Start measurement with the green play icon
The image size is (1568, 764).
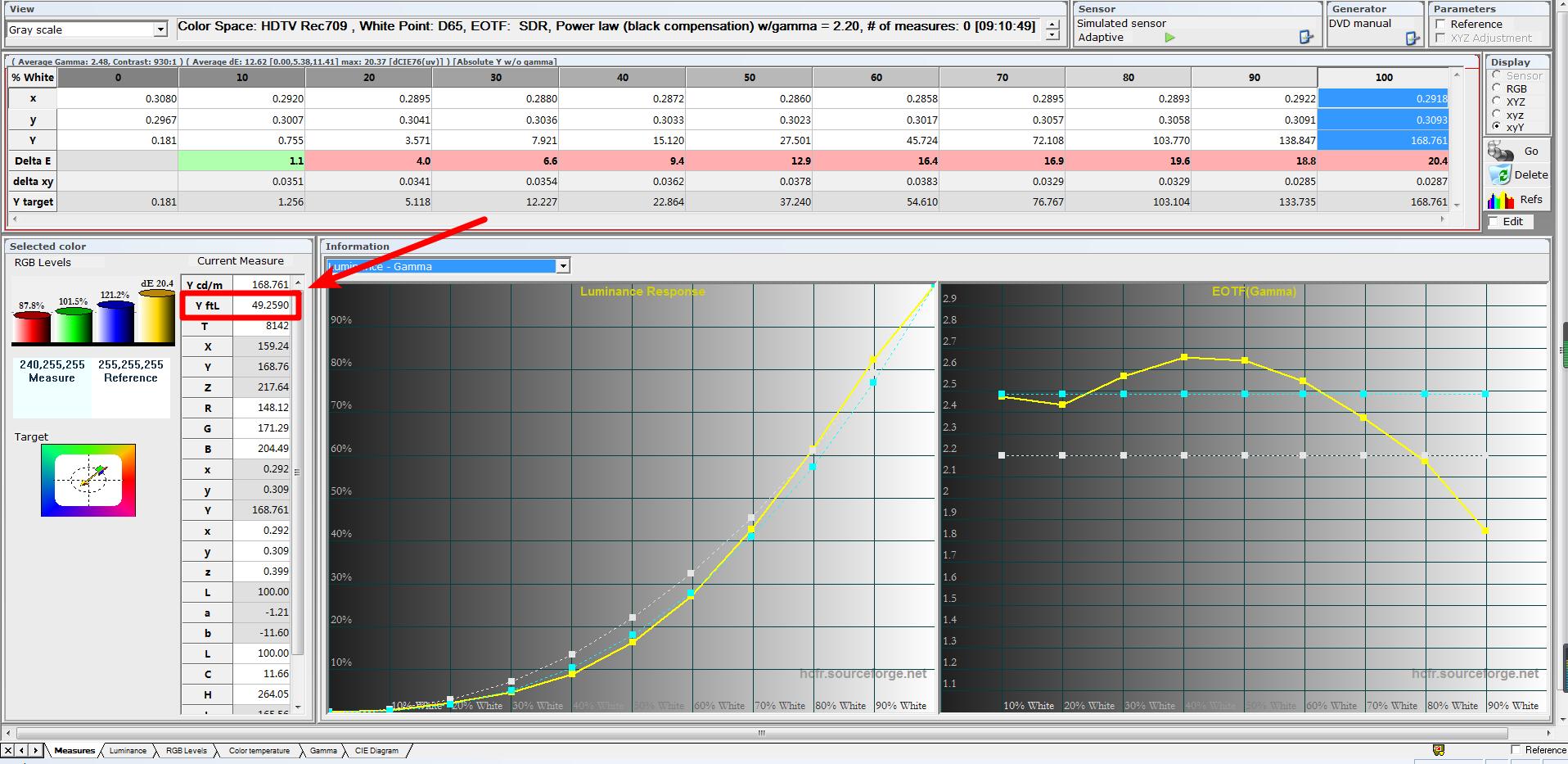[x=1170, y=38]
